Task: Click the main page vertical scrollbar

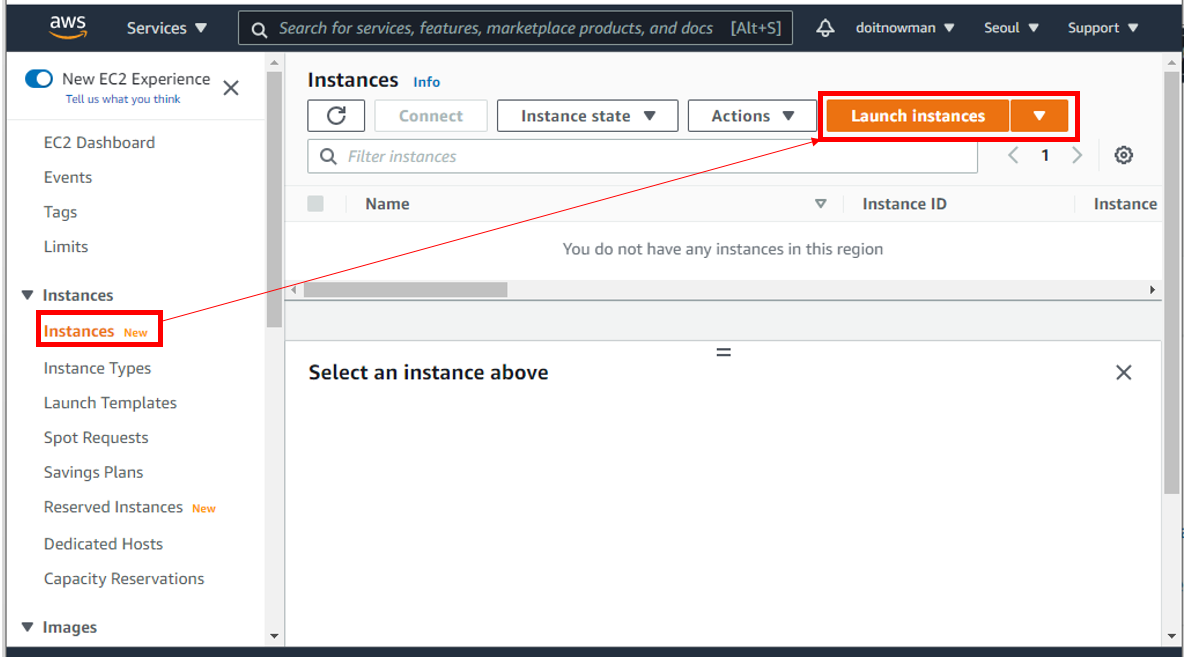Action: [1172, 281]
